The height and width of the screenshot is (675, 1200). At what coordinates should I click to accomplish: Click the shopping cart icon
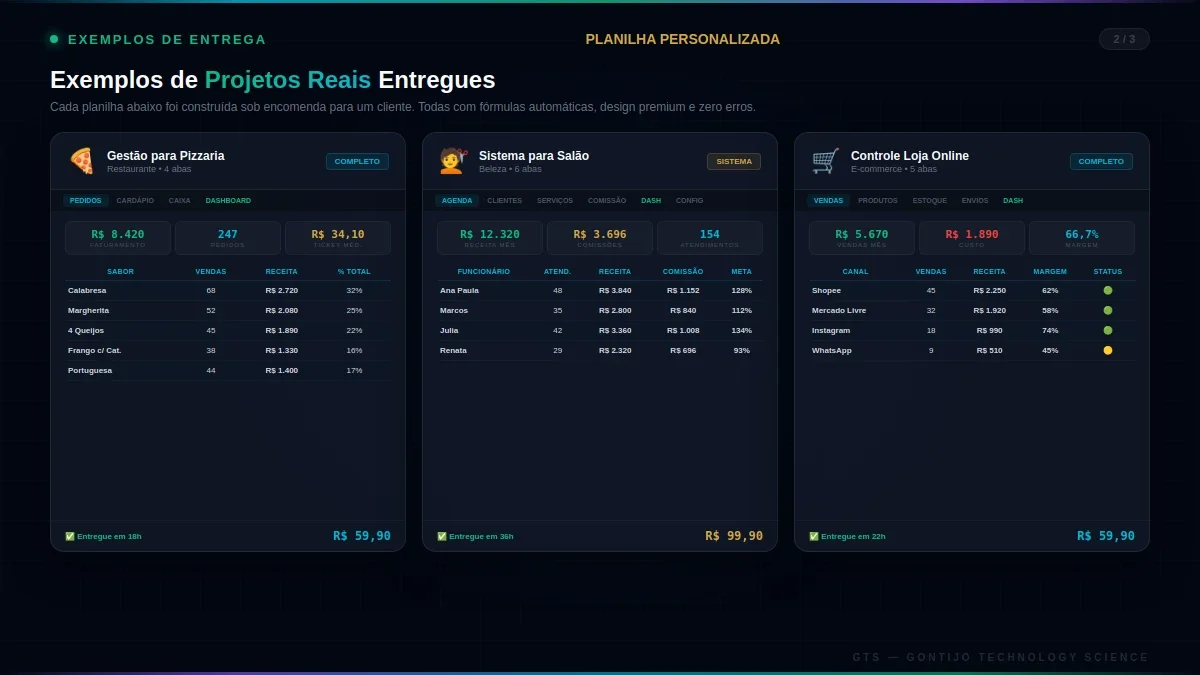[x=825, y=161]
